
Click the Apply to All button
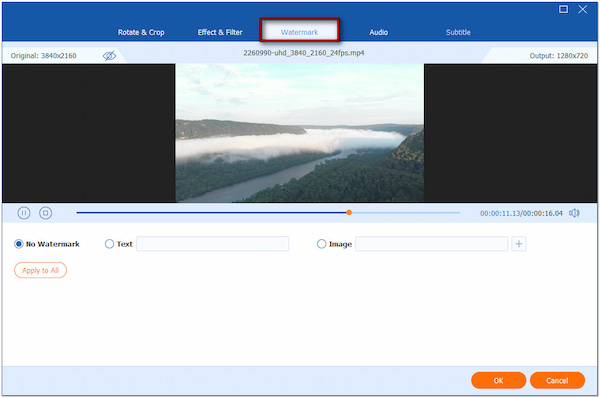pos(41,270)
